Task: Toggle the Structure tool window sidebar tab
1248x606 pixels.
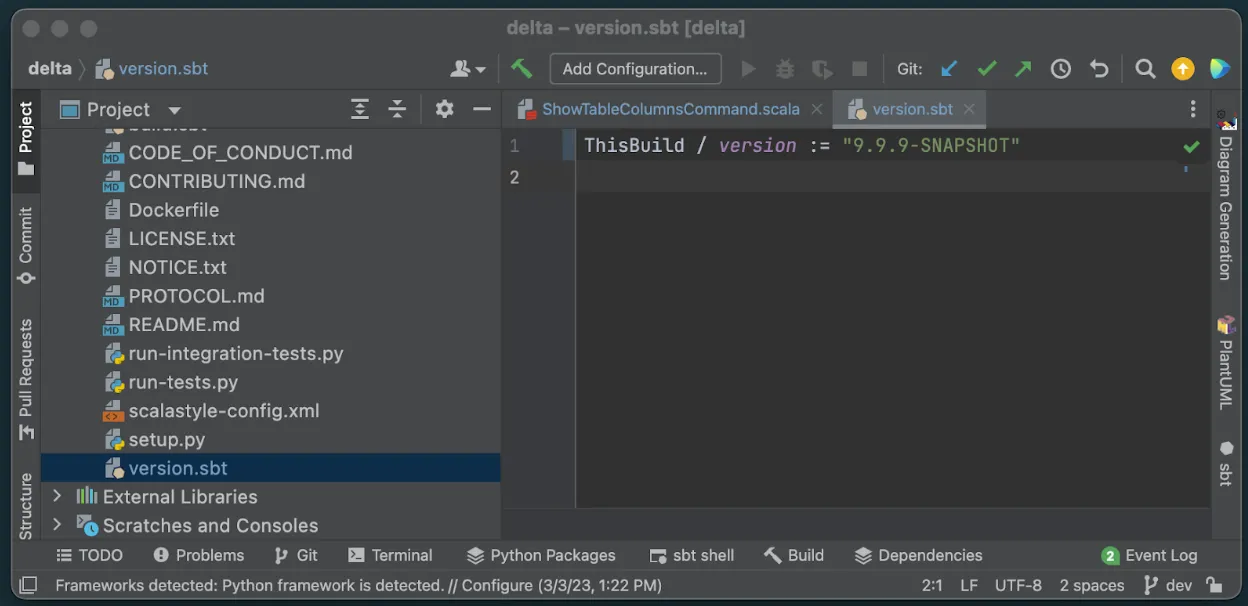Action: (26, 505)
